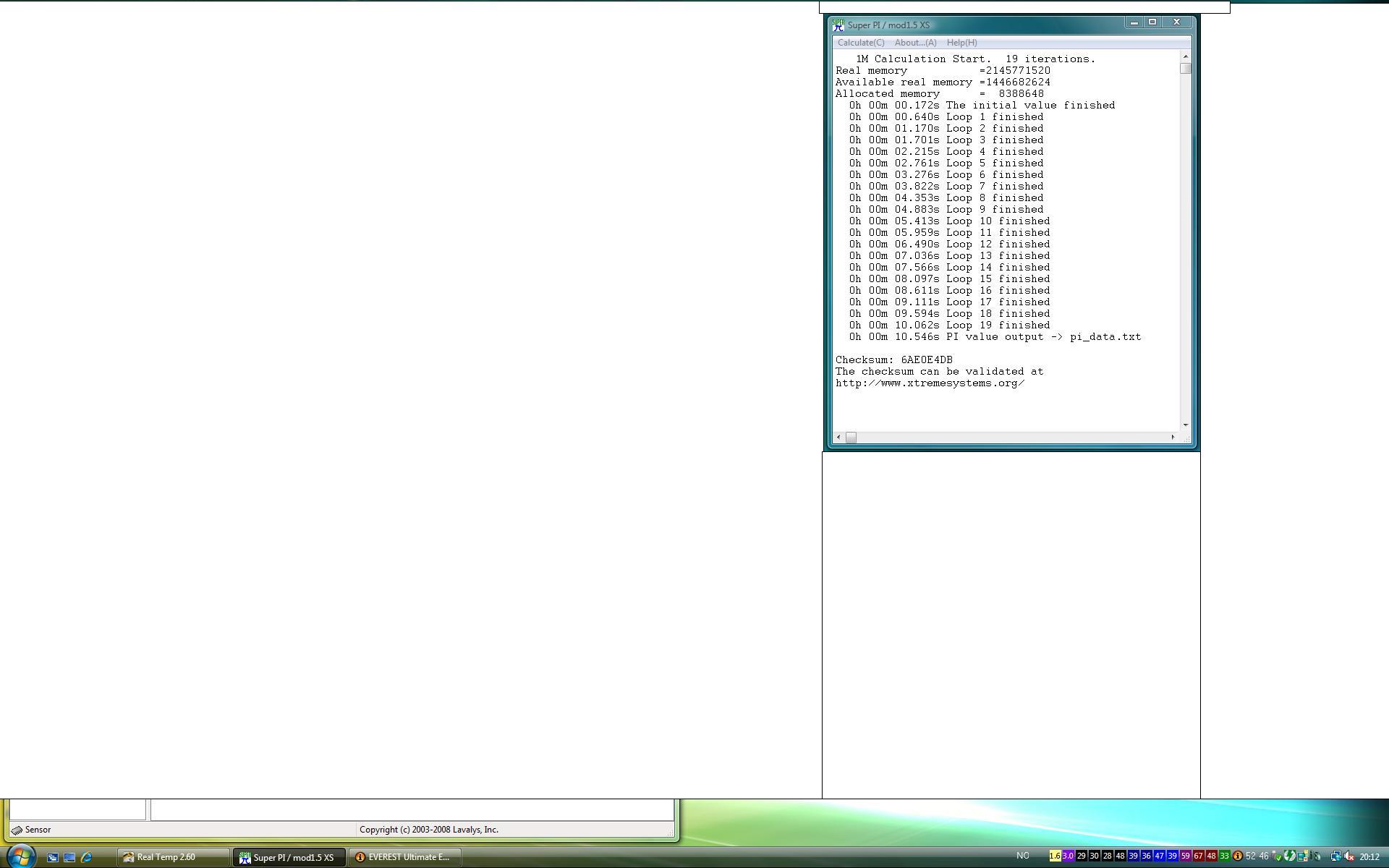
Task: Click the 'Allocated memory = 8388648' line
Action: tap(940, 94)
